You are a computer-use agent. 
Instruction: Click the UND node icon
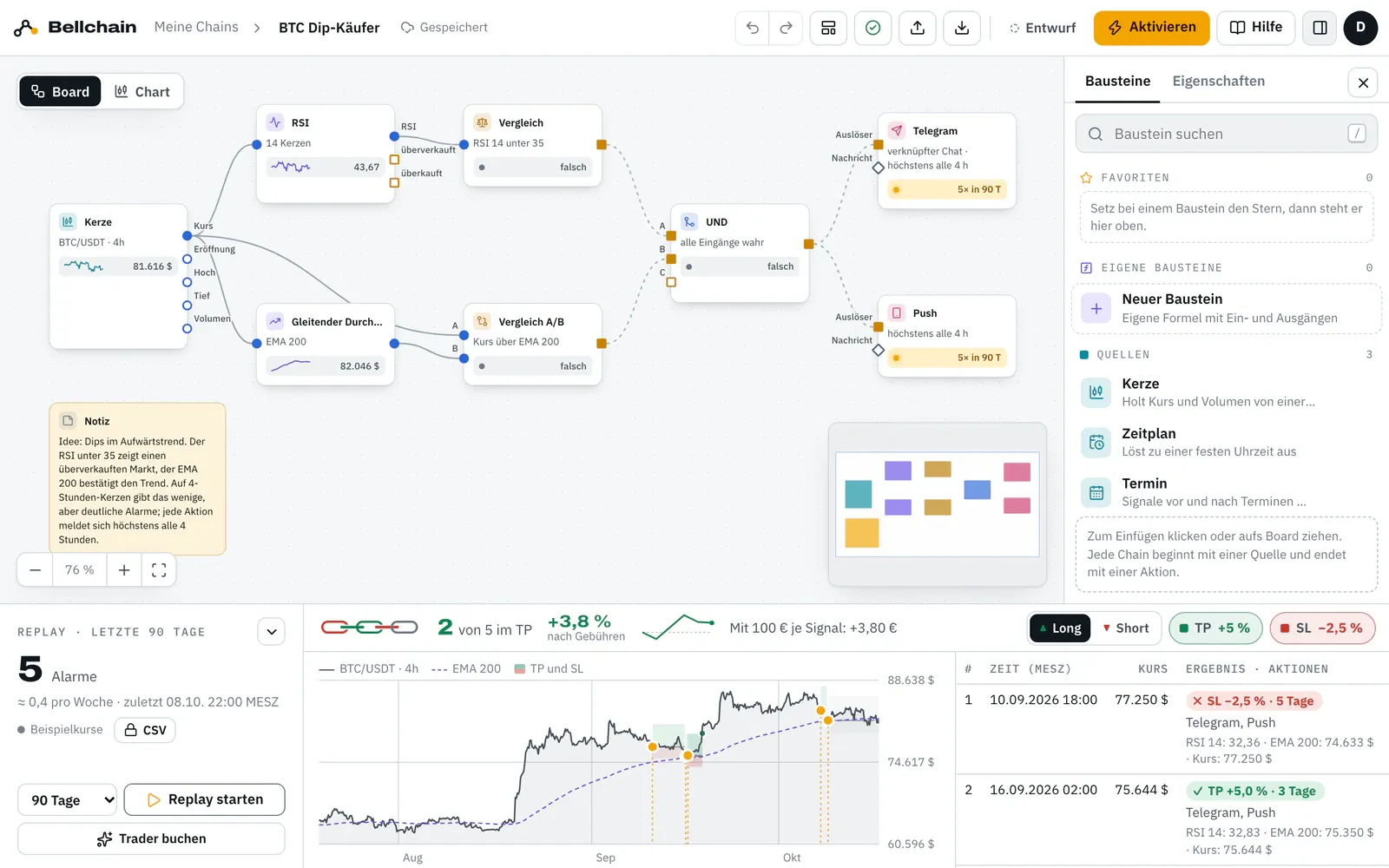tap(689, 222)
